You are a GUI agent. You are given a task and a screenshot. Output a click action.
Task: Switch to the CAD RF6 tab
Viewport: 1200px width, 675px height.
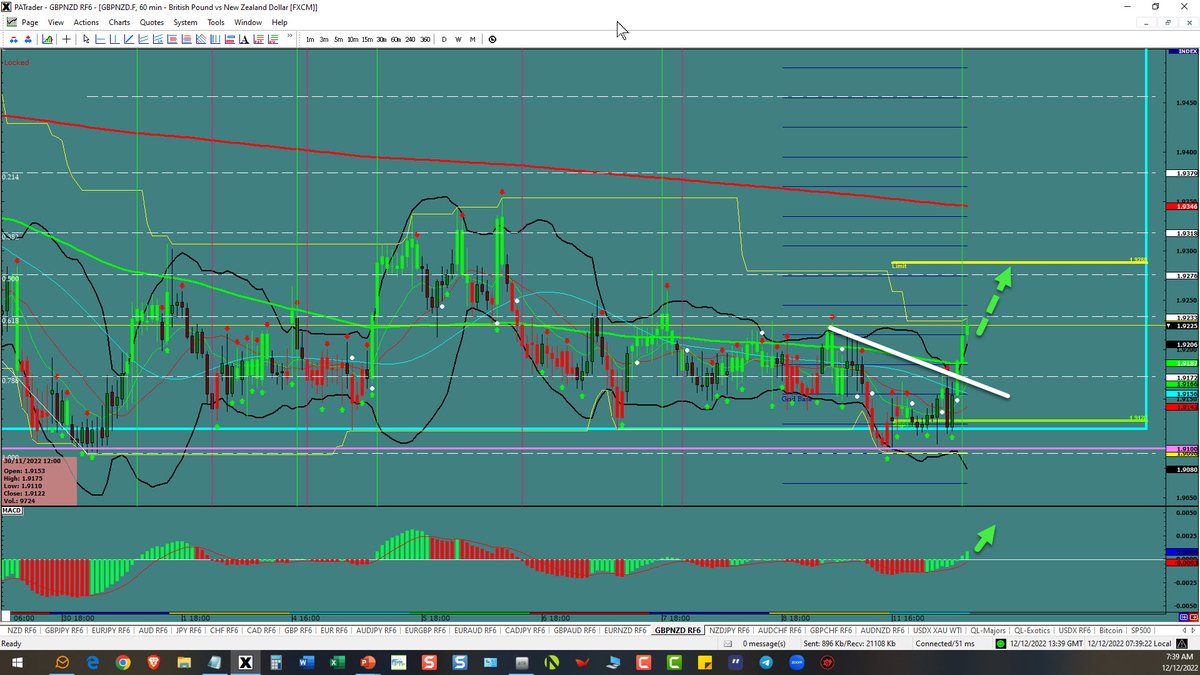pos(261,631)
